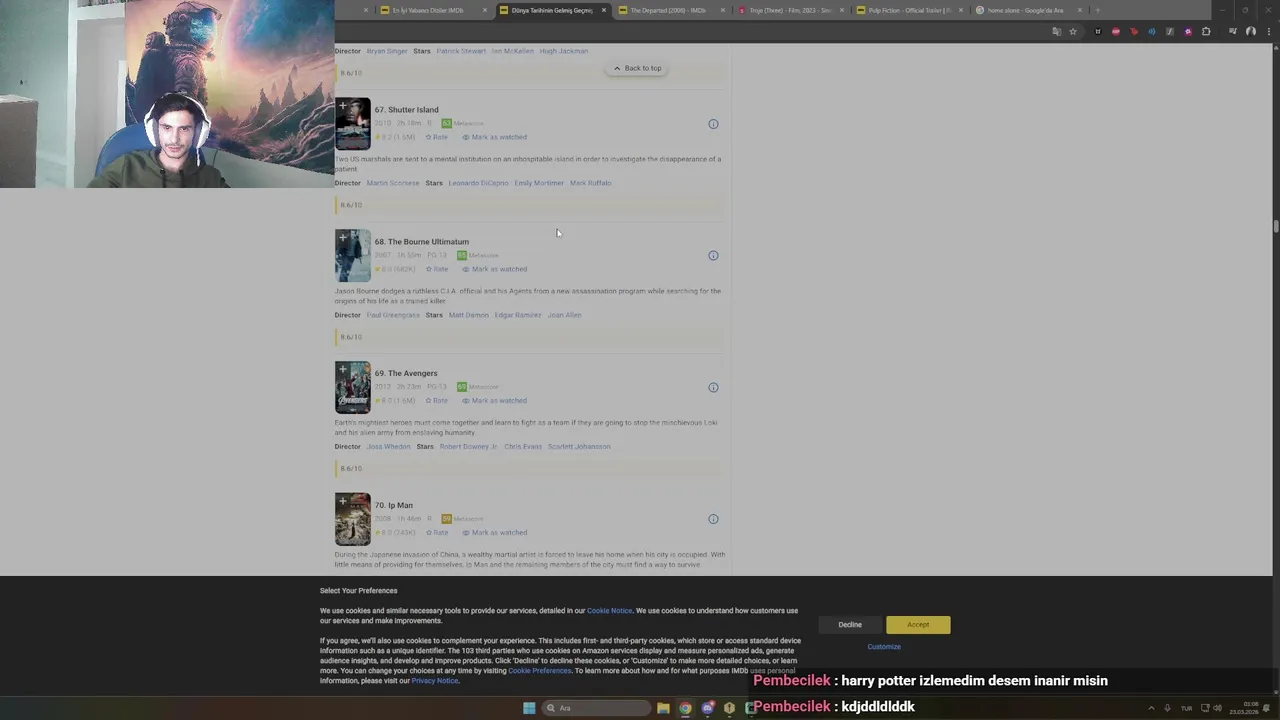Click Shutter Island poster thumbnail
The height and width of the screenshot is (720, 1280).
pyautogui.click(x=352, y=124)
